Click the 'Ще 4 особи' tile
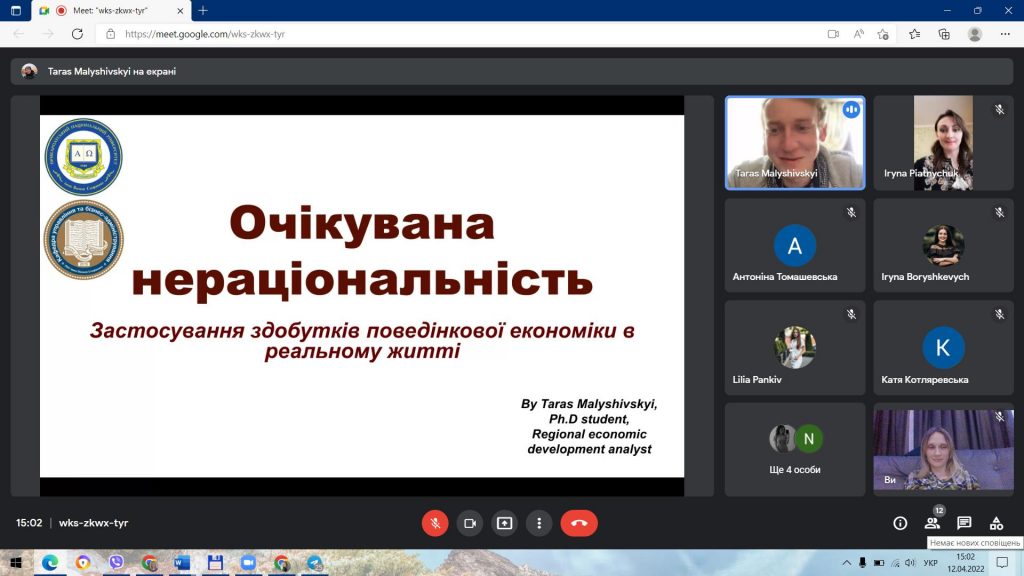The height and width of the screenshot is (576, 1024). click(x=795, y=449)
